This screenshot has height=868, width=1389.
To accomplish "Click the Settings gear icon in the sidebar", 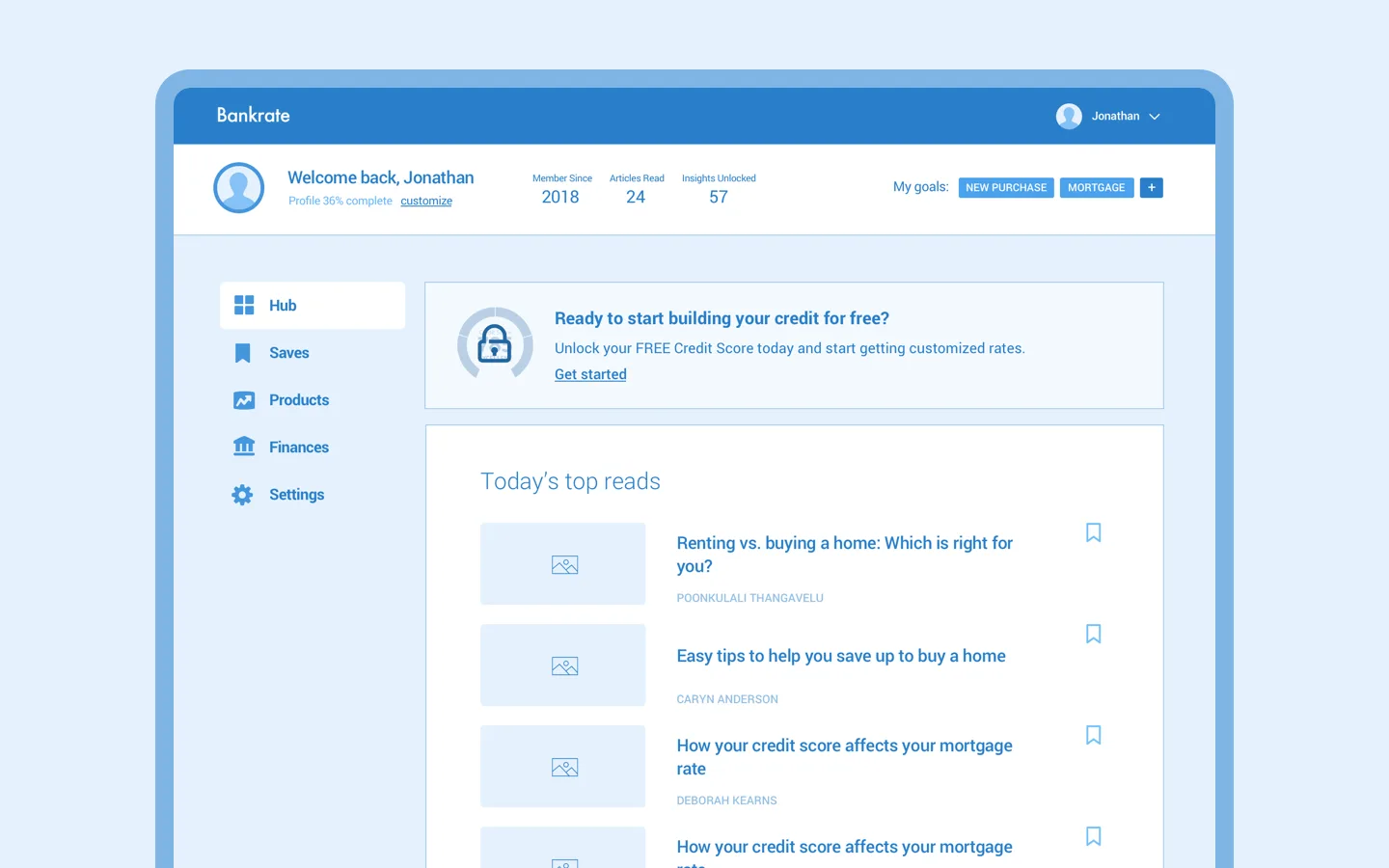I will [x=242, y=495].
